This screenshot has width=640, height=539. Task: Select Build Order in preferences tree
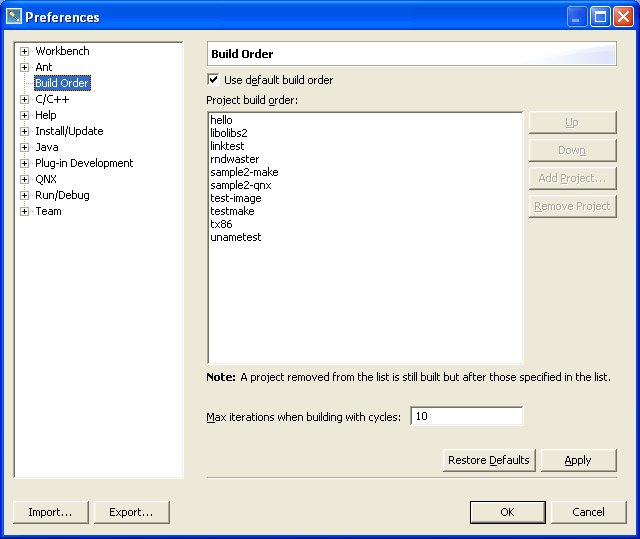coord(61,83)
